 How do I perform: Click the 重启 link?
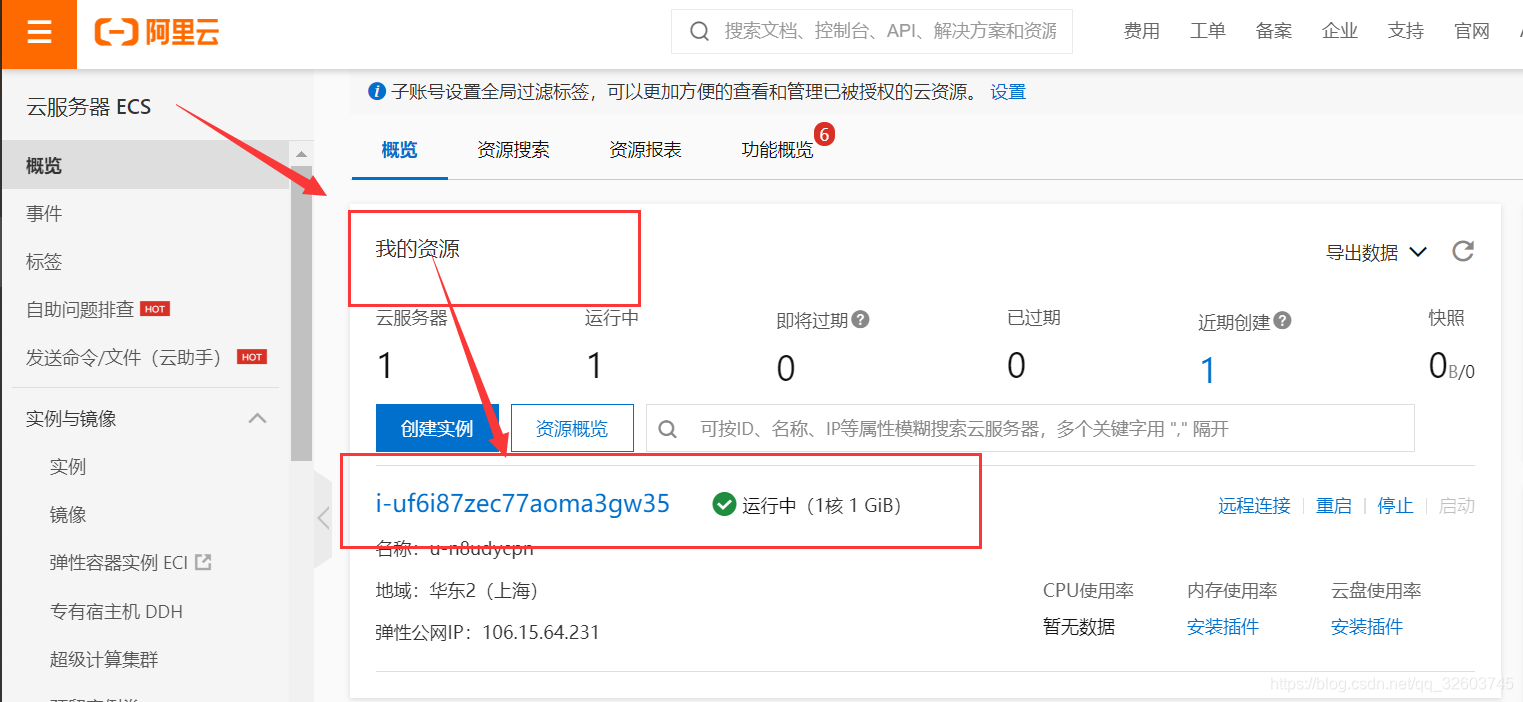pyautogui.click(x=1334, y=505)
